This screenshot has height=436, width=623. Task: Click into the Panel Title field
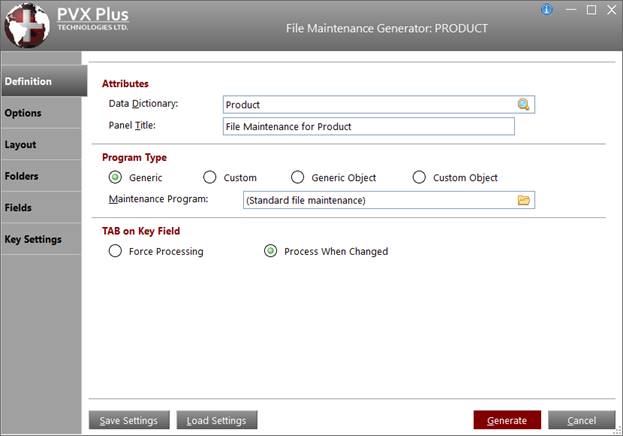[368, 126]
